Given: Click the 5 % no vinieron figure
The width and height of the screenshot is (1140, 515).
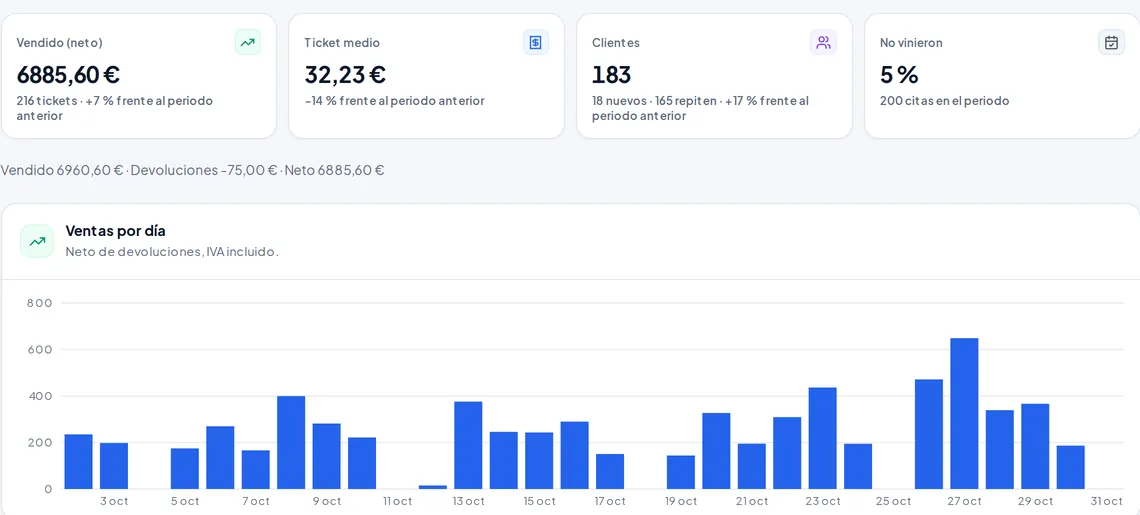Looking at the screenshot, I should 899,74.
